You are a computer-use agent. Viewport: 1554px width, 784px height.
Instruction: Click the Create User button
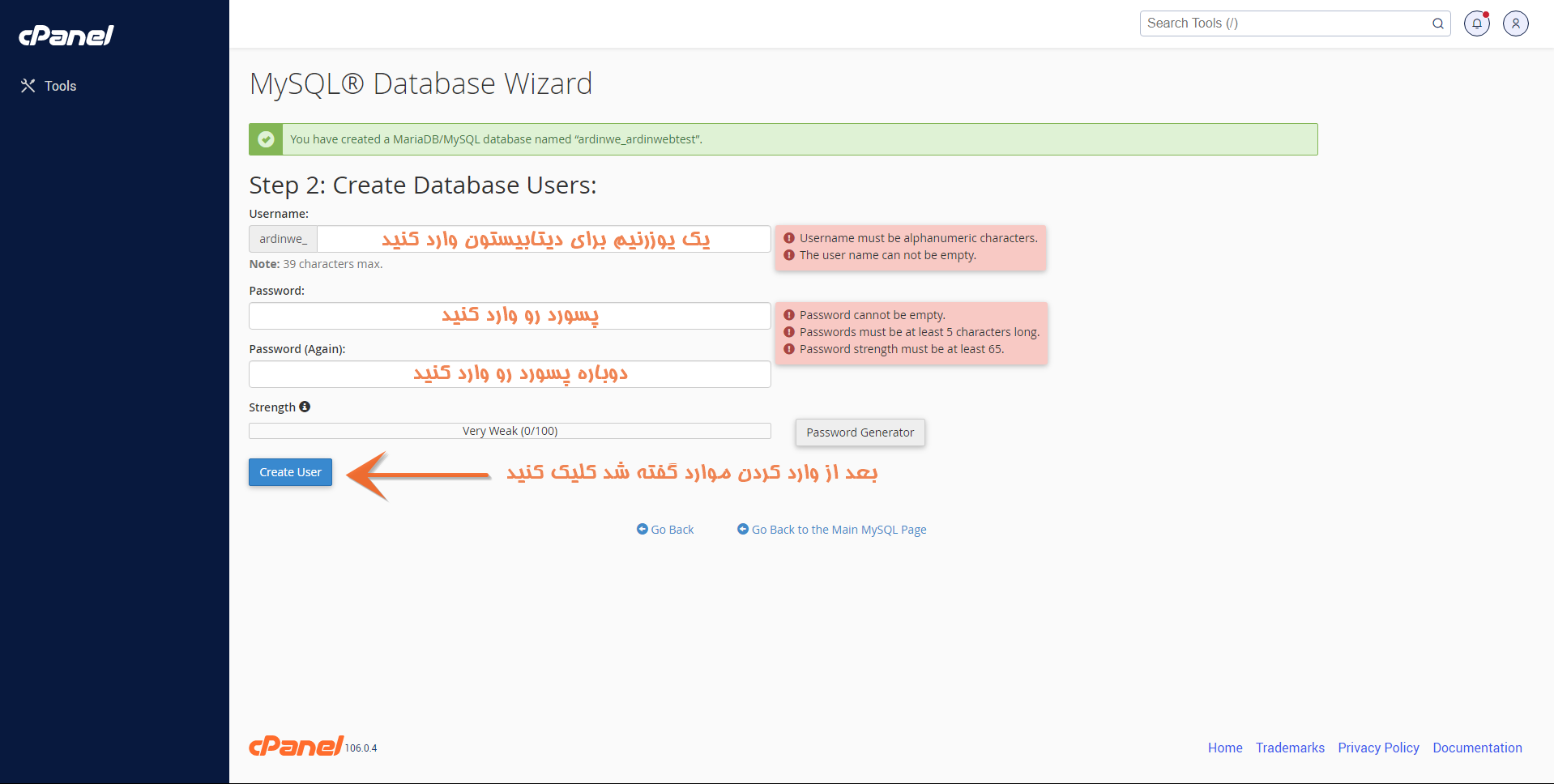(290, 472)
